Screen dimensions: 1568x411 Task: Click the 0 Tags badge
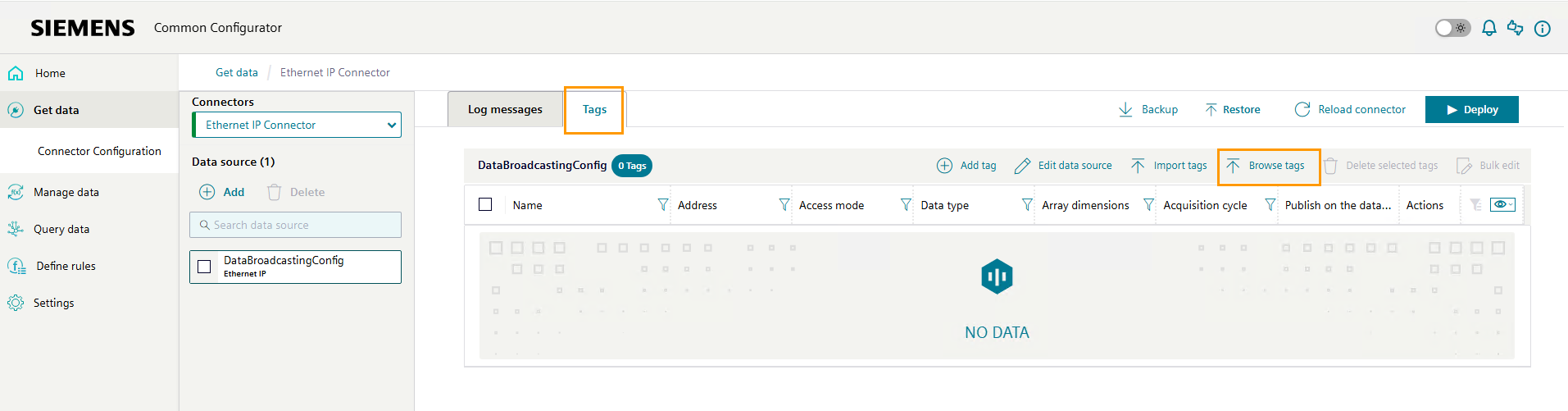[x=632, y=166]
